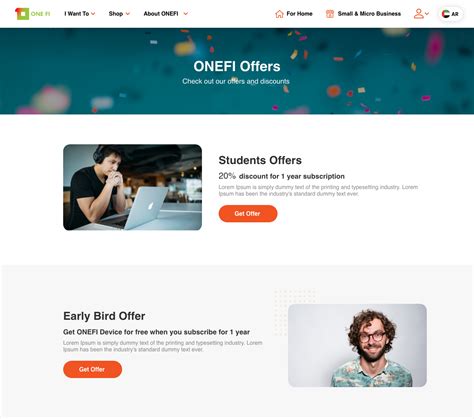Image resolution: width=474 pixels, height=419 pixels.
Task: Open the chevron next to the account icon
Action: pos(427,14)
